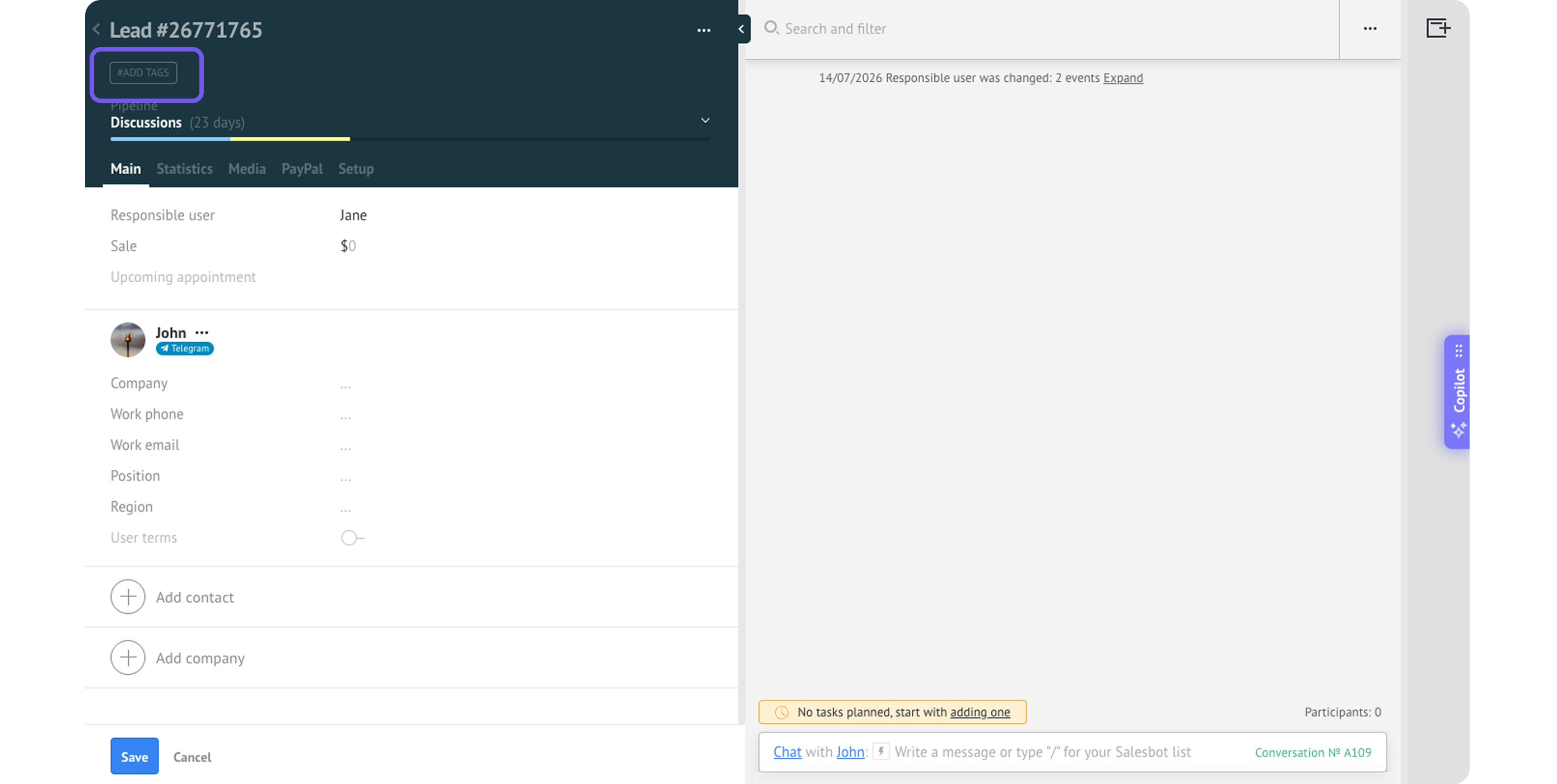Click the Search and filter field
Image resolution: width=1557 pixels, height=784 pixels.
[x=1052, y=29]
